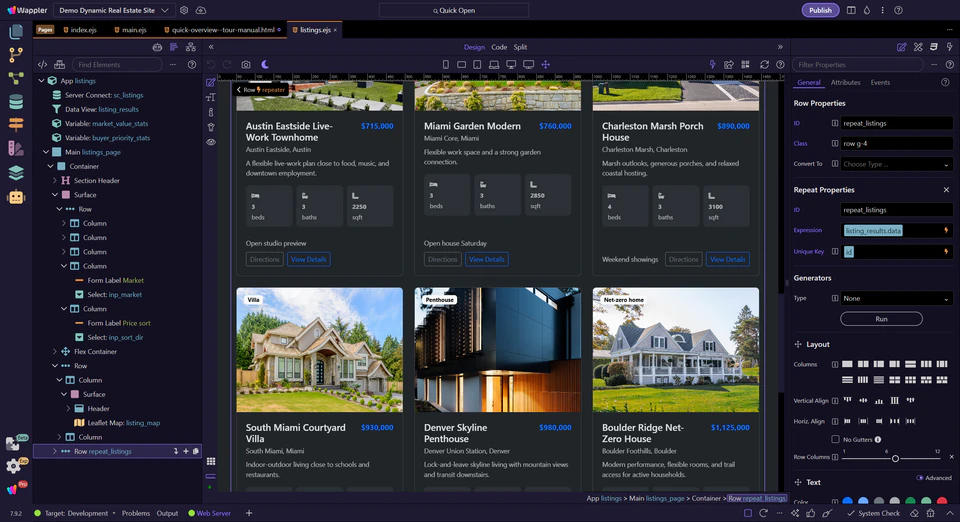Collapse the Main listings_page node
Viewport: 960px width, 522px height.
click(x=46, y=152)
